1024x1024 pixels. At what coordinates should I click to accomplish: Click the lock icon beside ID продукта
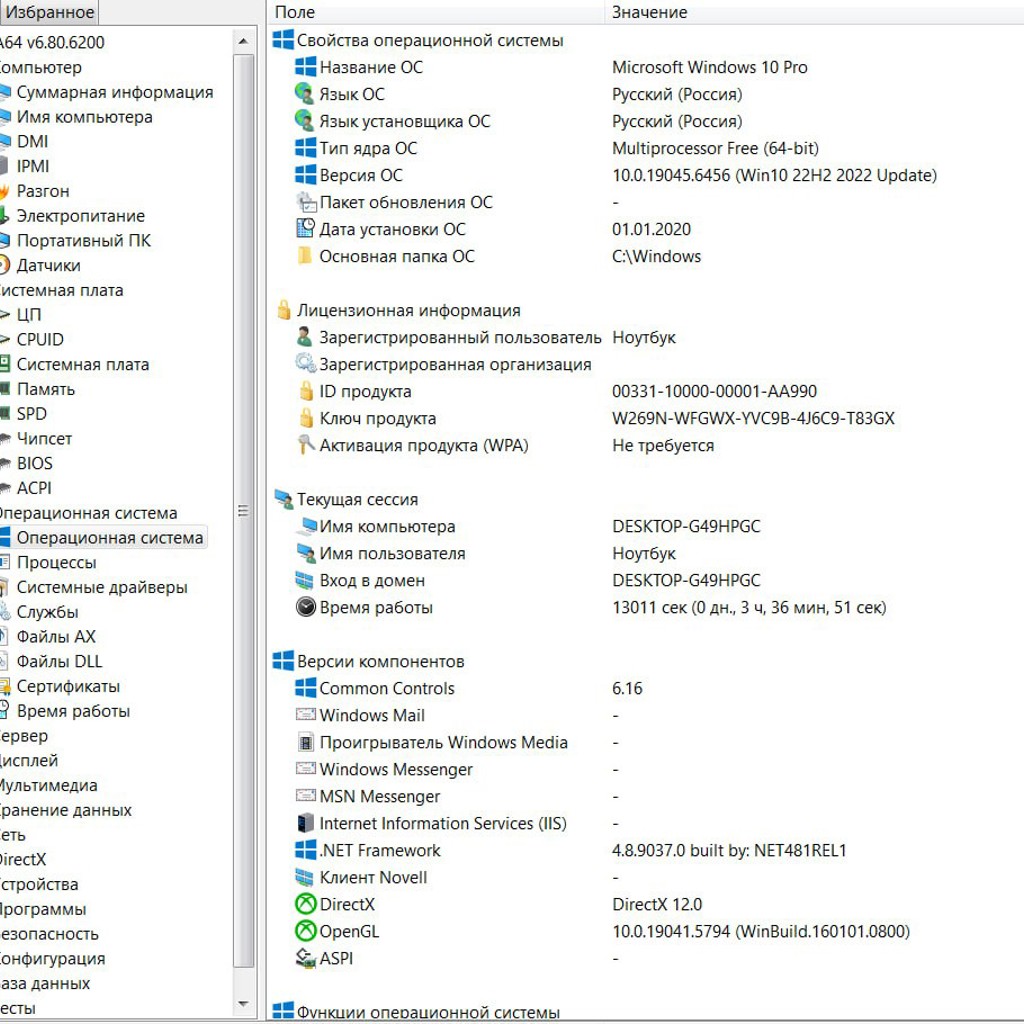coord(306,391)
